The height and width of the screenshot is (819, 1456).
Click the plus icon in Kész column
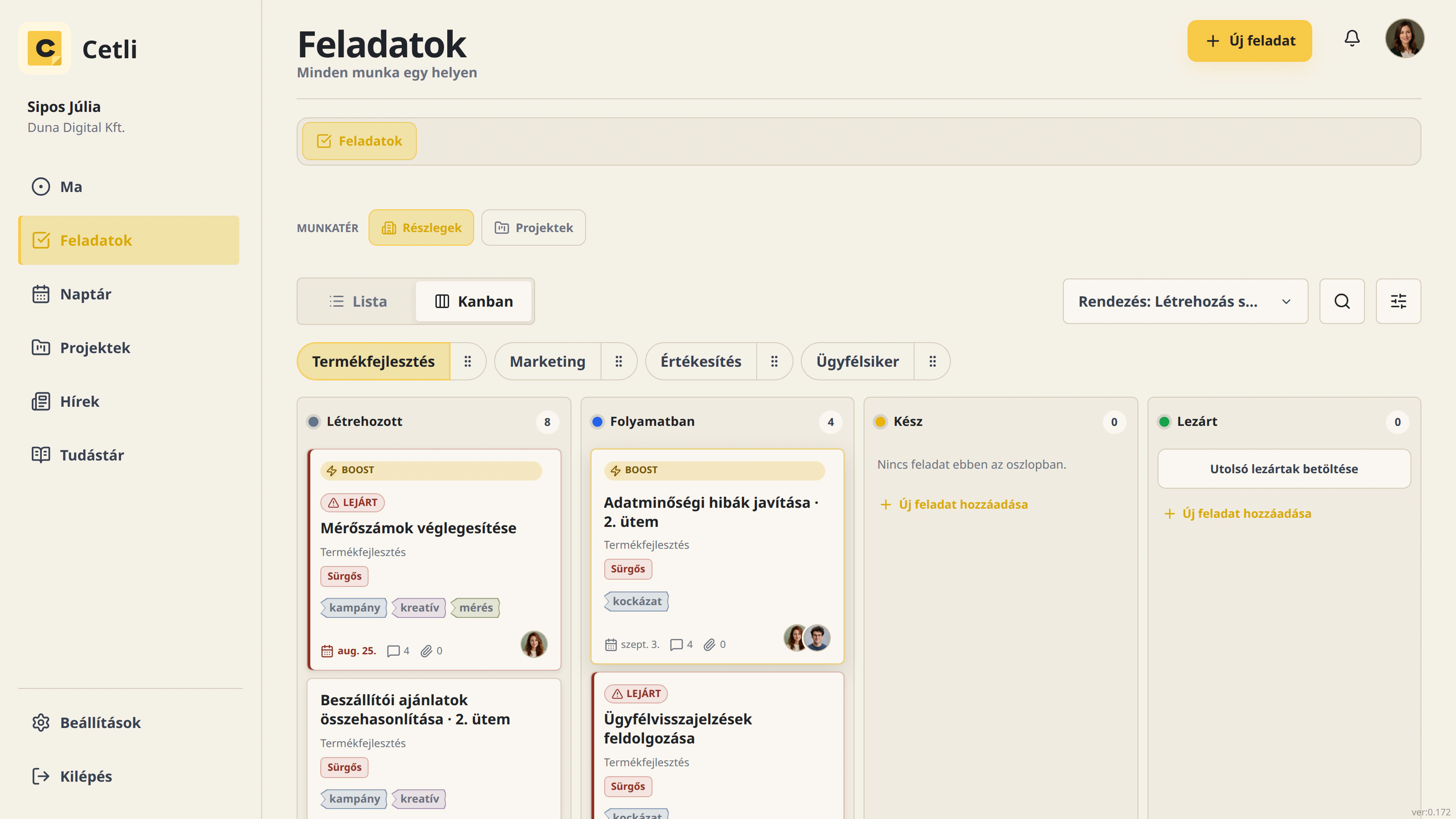886,504
